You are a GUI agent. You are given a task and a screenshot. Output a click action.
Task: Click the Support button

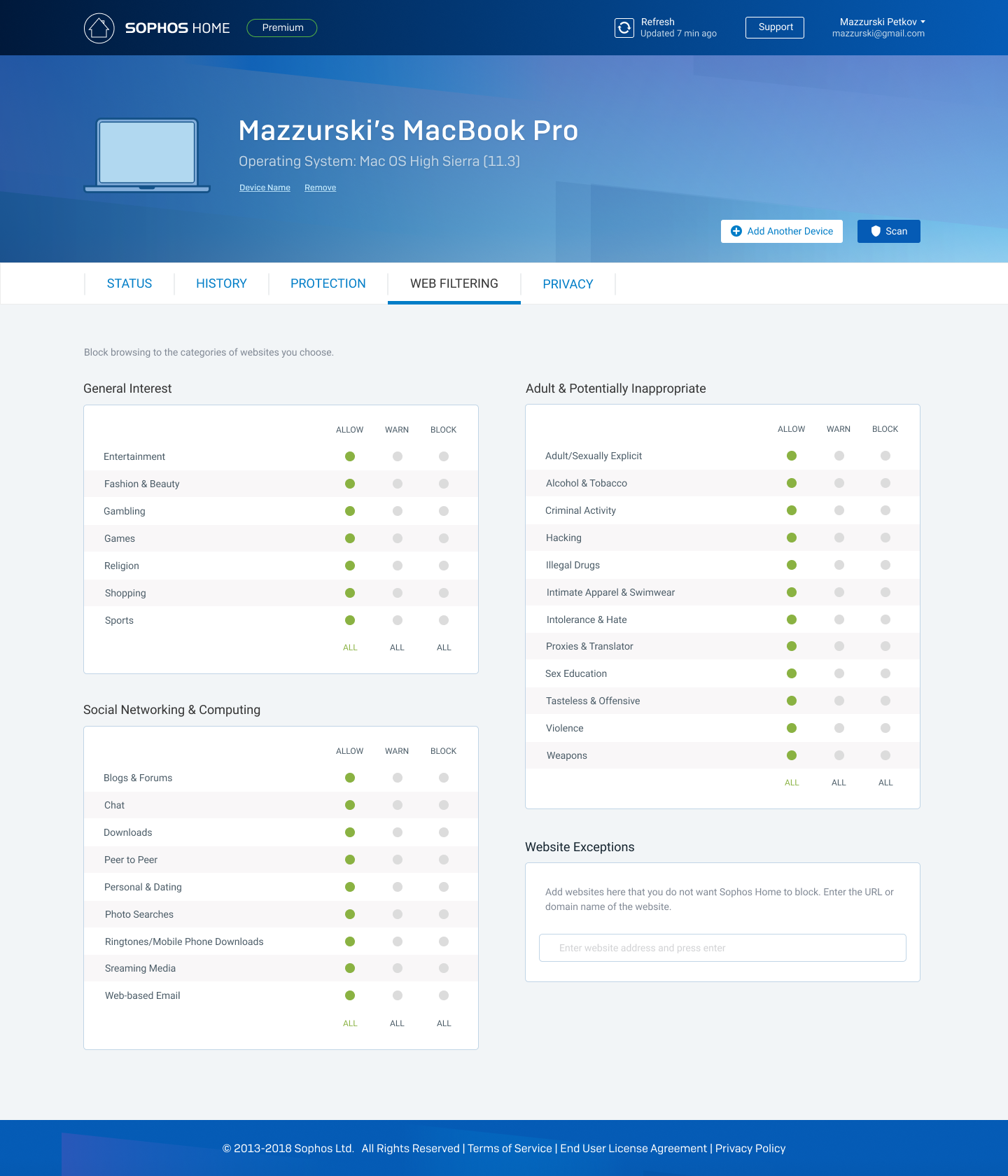775,27
